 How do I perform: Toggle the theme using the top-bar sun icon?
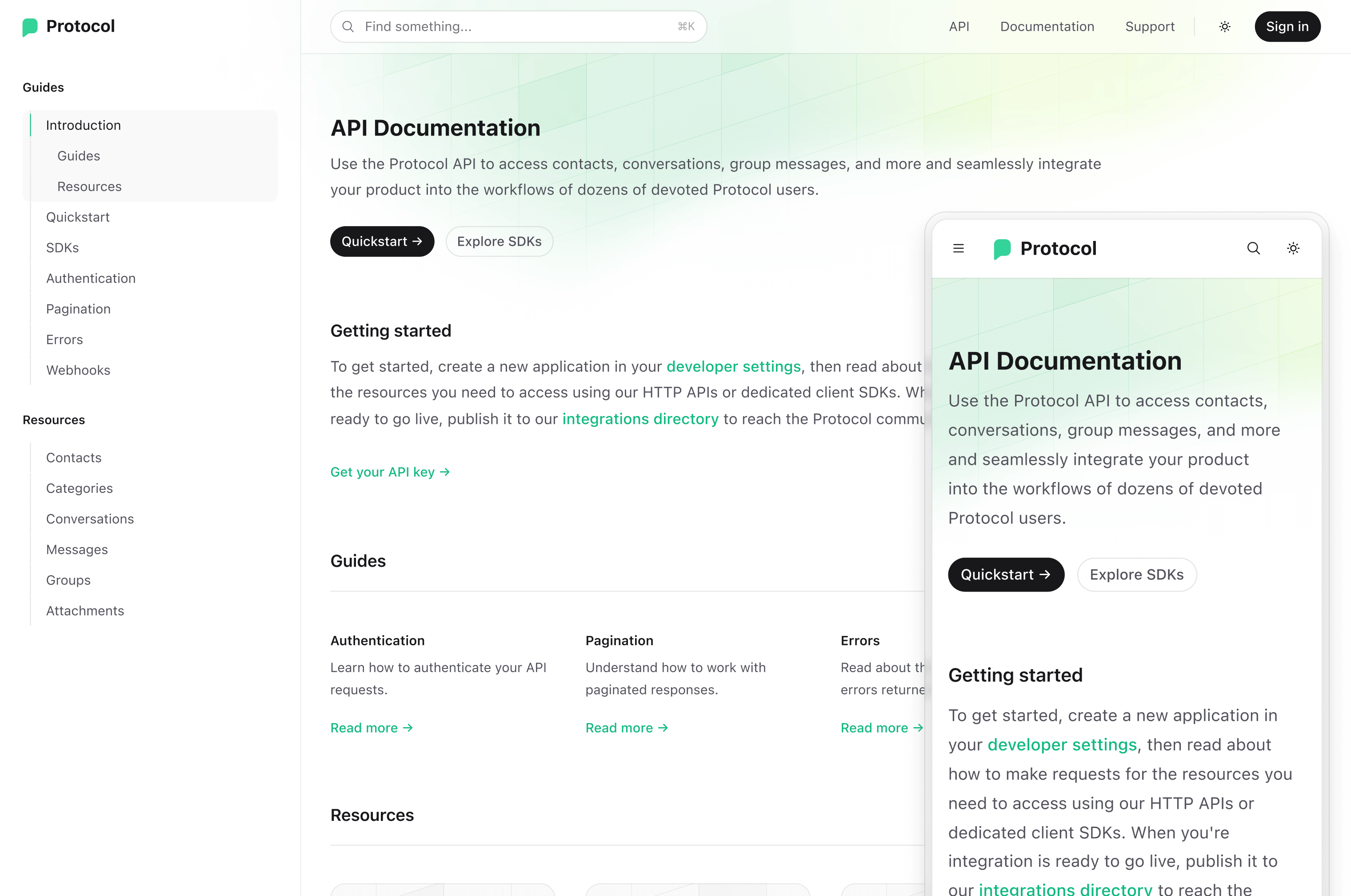click(x=1224, y=26)
